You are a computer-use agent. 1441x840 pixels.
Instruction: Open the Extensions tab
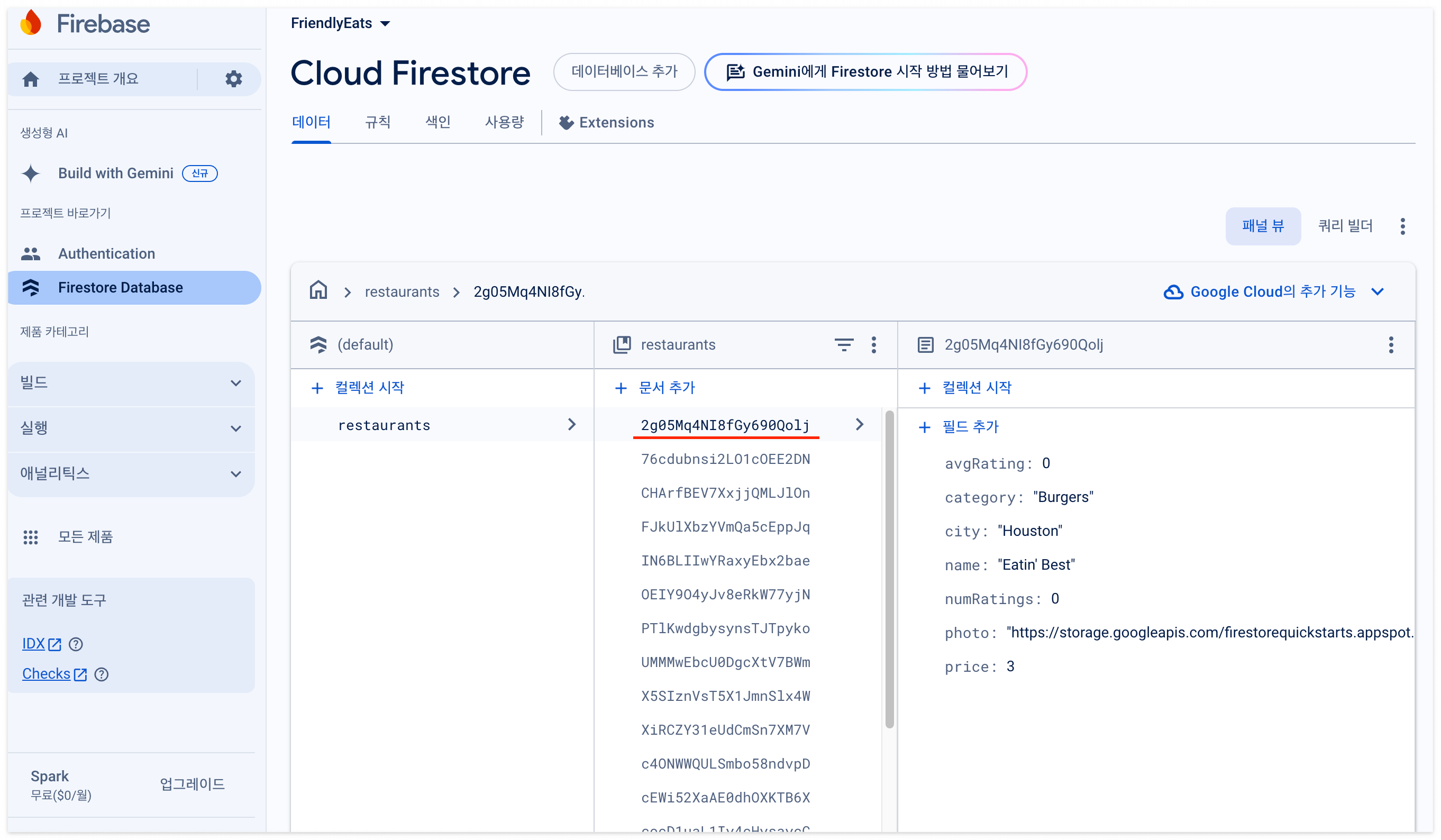606,122
